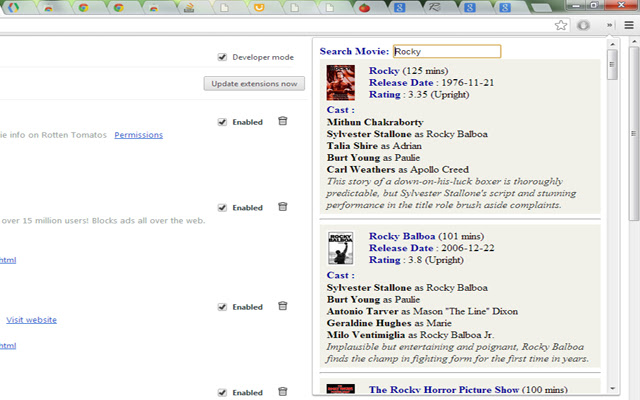Click Update extensions now button
The width and height of the screenshot is (640, 400).
tap(254, 84)
